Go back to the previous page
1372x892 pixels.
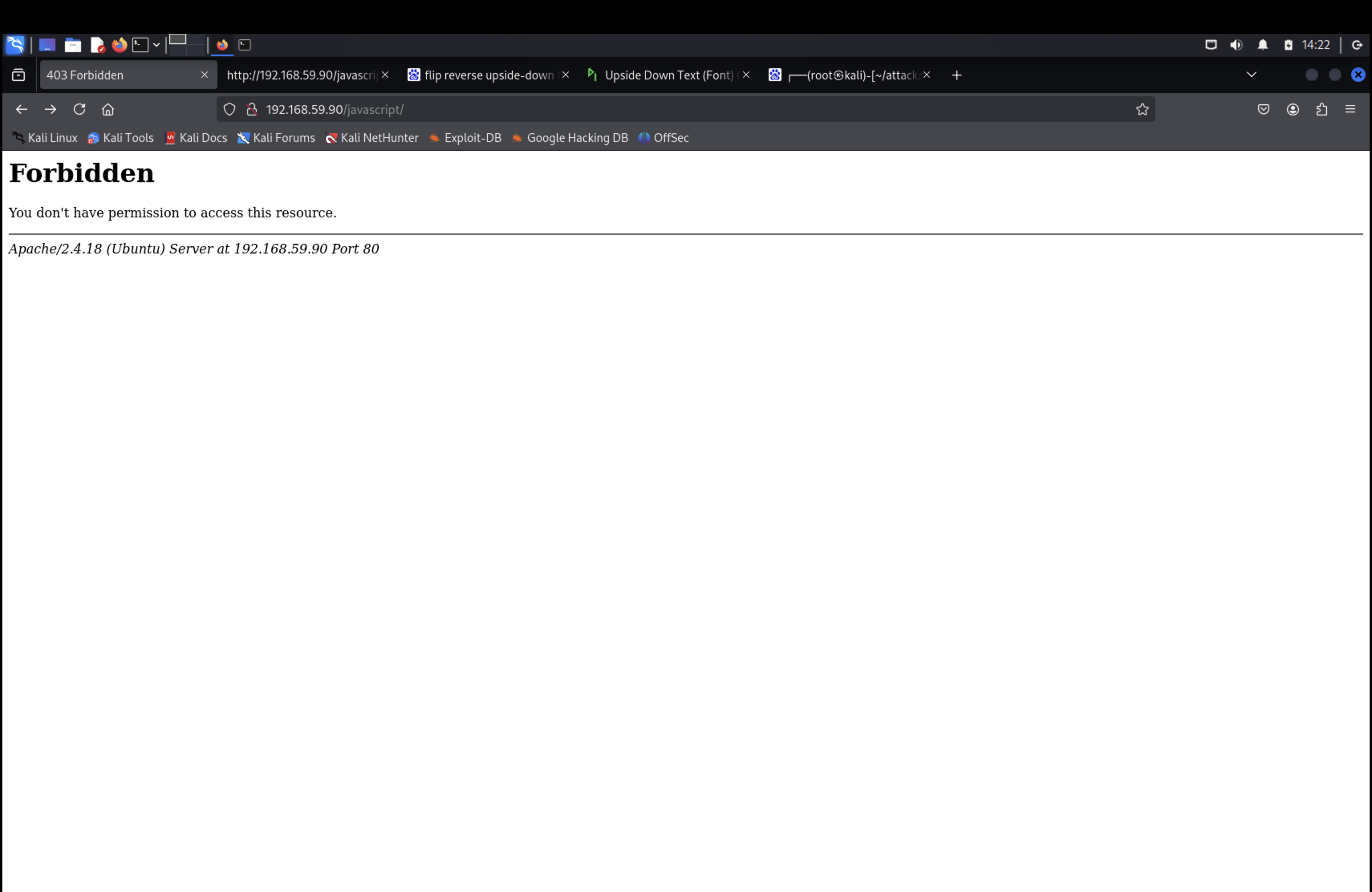[x=21, y=109]
